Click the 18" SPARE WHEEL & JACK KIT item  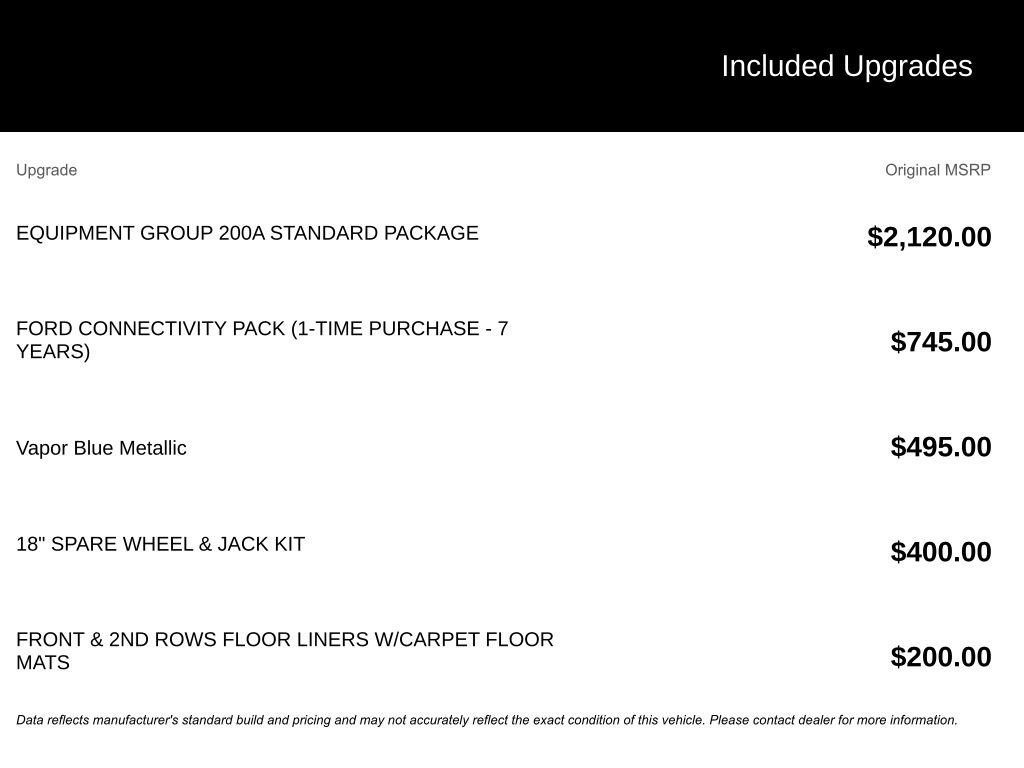click(160, 544)
